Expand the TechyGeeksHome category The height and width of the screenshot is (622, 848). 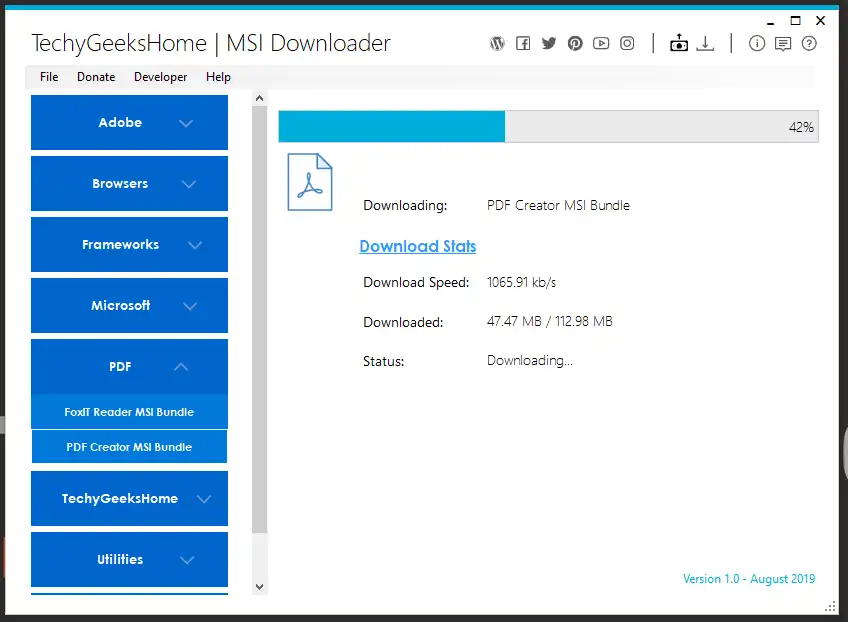129,499
